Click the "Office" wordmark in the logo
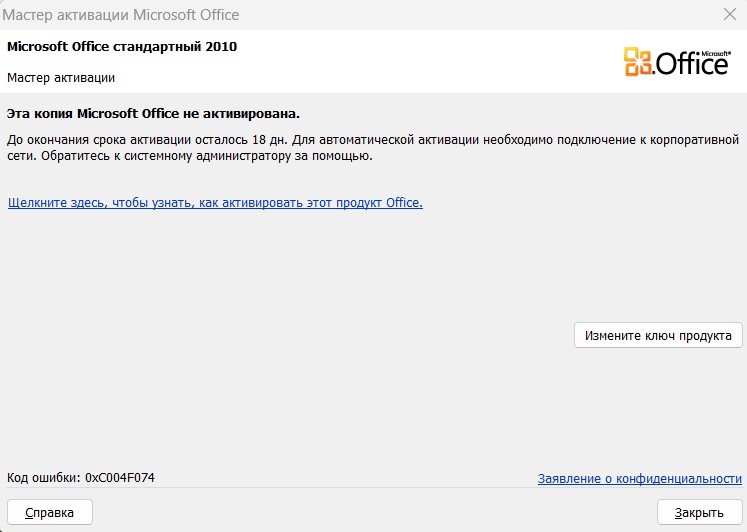The height and width of the screenshot is (532, 747). [x=692, y=66]
